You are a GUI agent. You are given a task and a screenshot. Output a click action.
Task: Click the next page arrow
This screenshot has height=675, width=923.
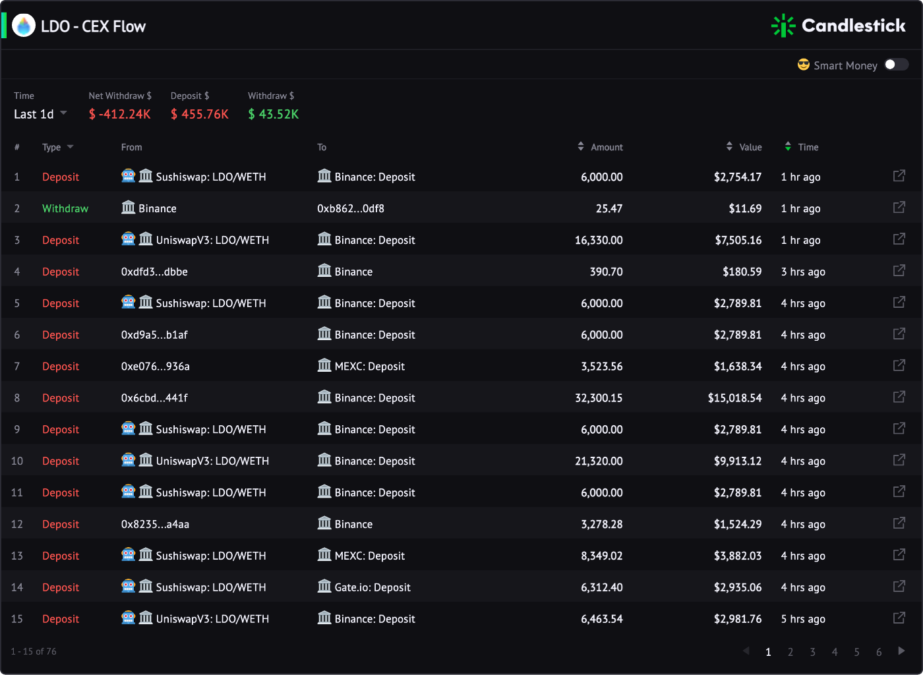coord(901,651)
